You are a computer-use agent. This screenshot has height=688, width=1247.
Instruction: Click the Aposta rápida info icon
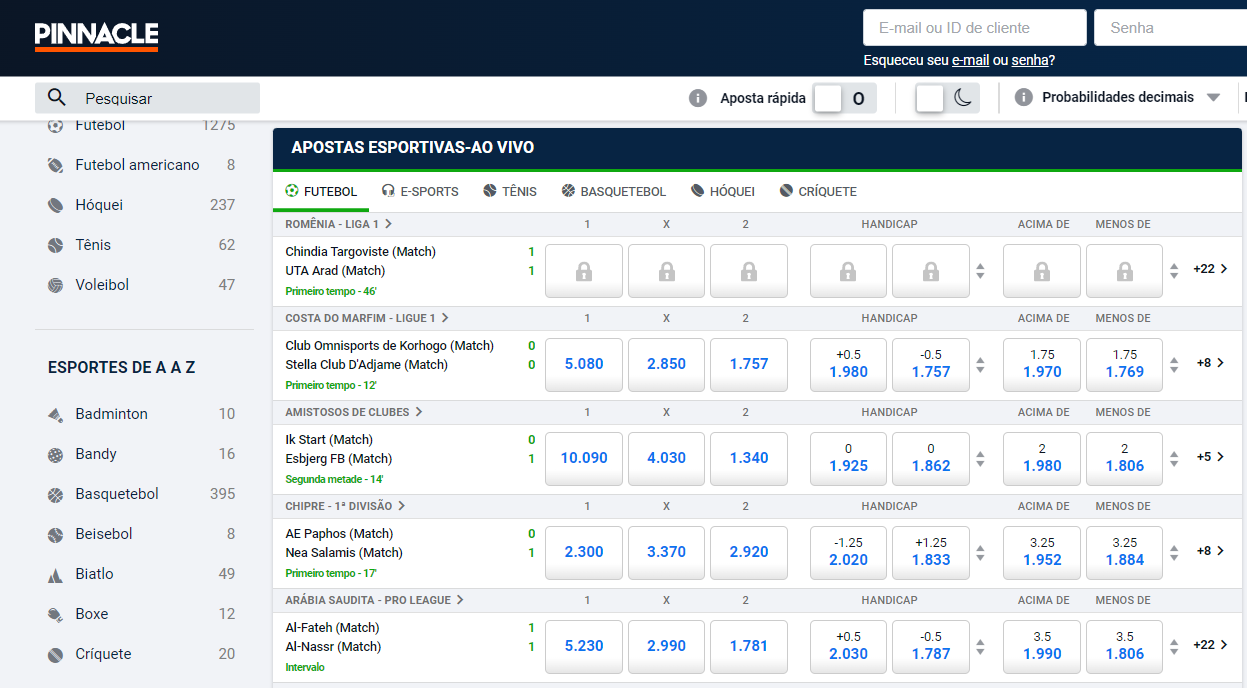(x=698, y=98)
